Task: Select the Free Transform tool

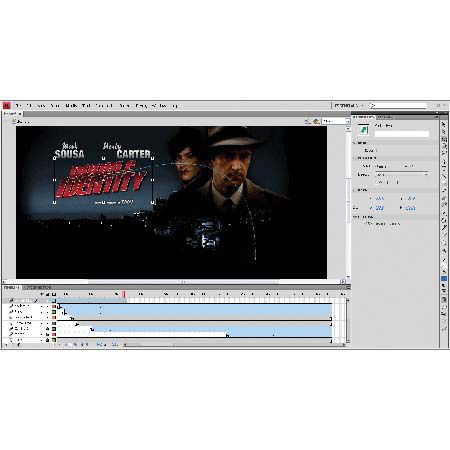Action: click(x=444, y=139)
